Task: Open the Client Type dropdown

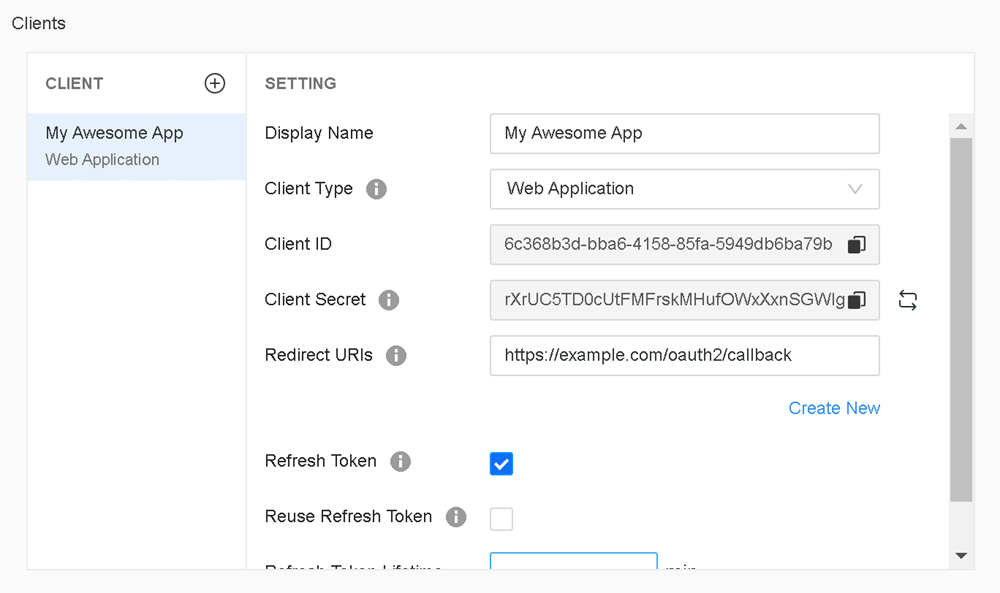Action: click(x=684, y=189)
